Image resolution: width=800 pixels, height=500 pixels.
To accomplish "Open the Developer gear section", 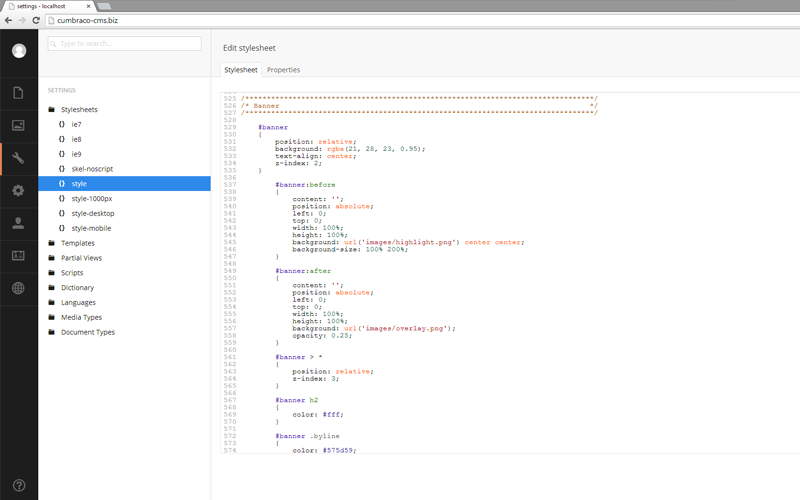I will (x=18, y=190).
